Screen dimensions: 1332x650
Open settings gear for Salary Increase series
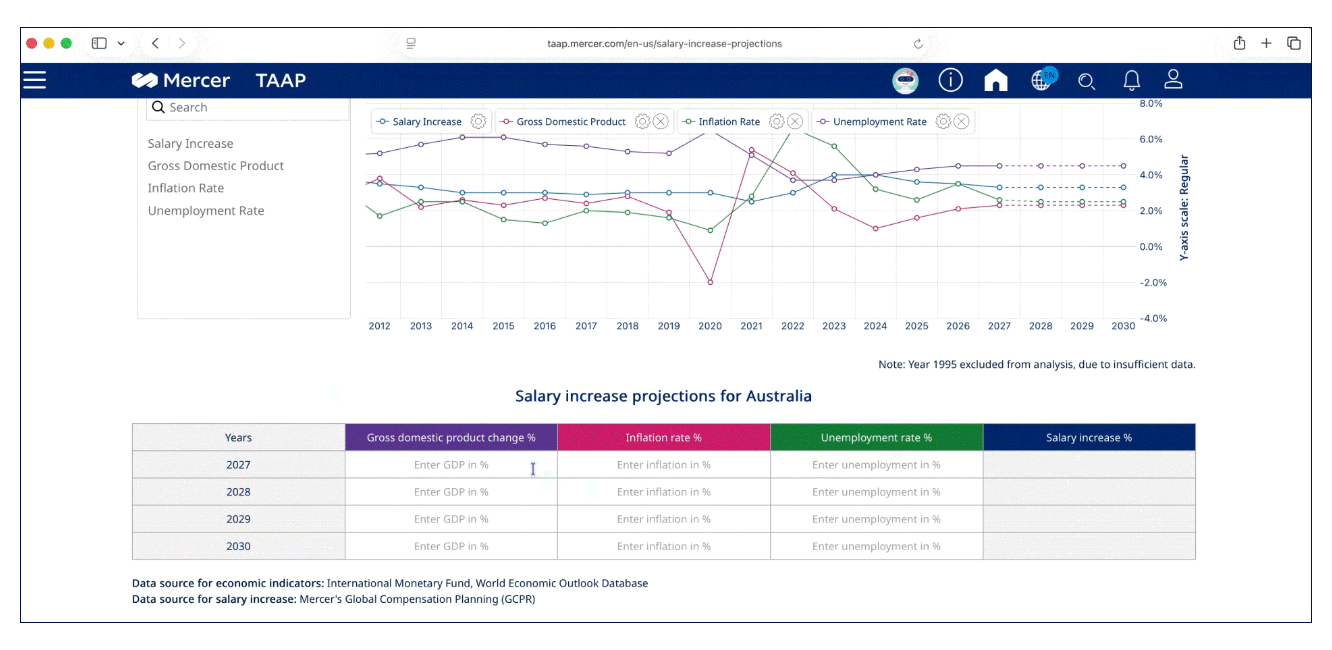click(x=478, y=121)
